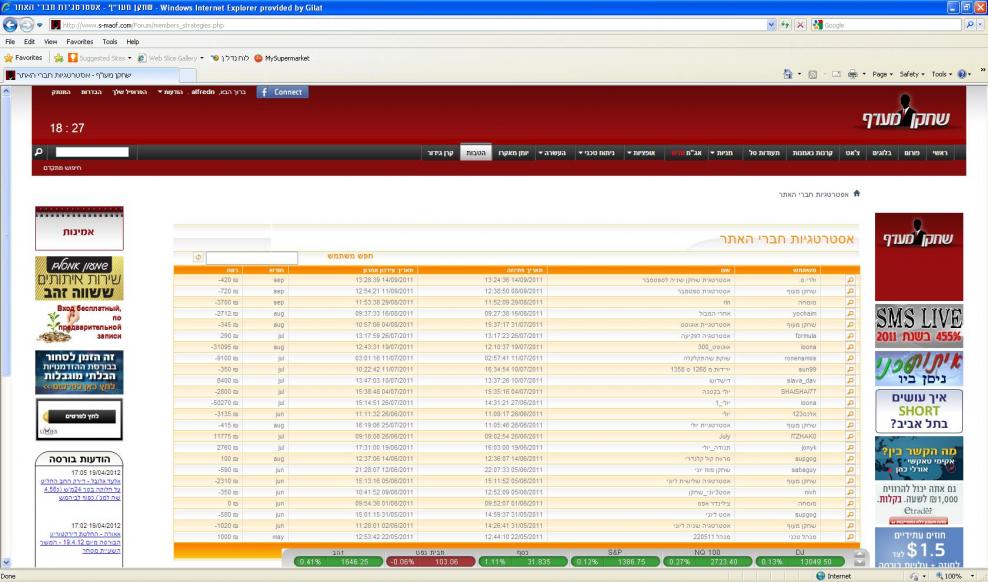Image resolution: width=988 pixels, height=582 pixels.
Task: Click the Facebook Connect button
Action: [x=282, y=92]
